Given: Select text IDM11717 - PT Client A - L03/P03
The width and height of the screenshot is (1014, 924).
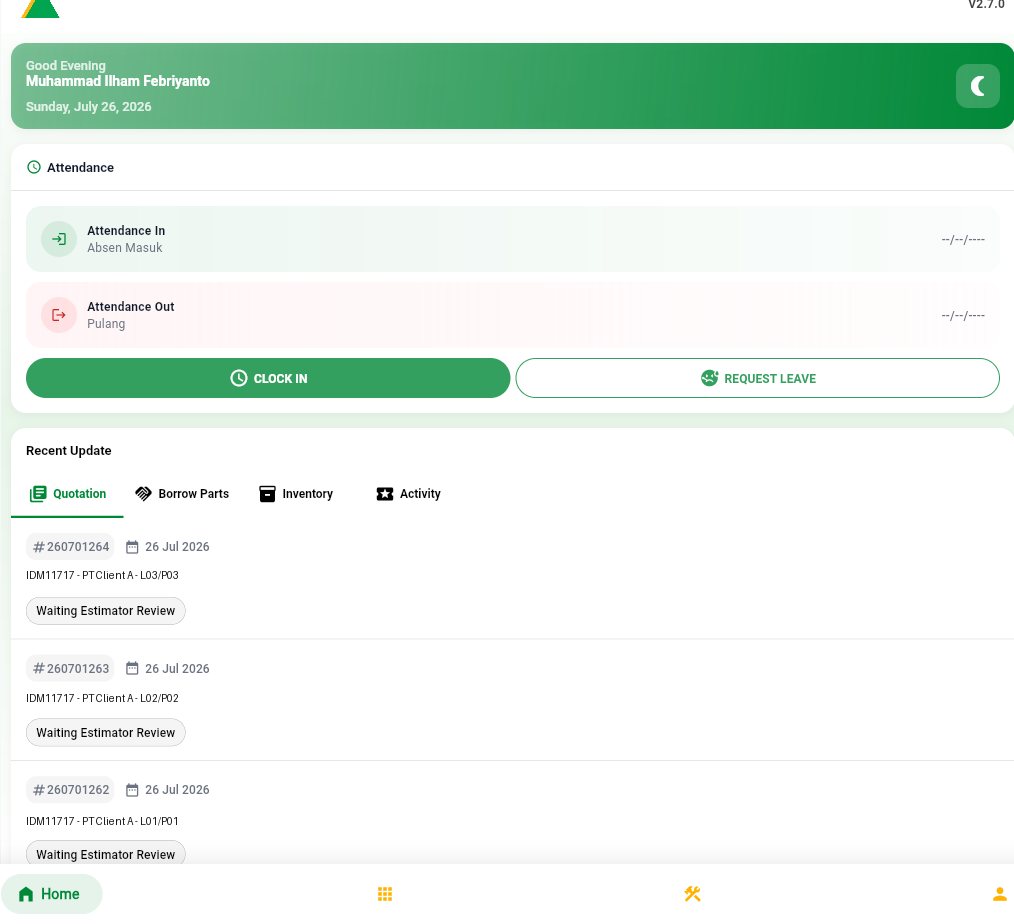Looking at the screenshot, I should (102, 575).
